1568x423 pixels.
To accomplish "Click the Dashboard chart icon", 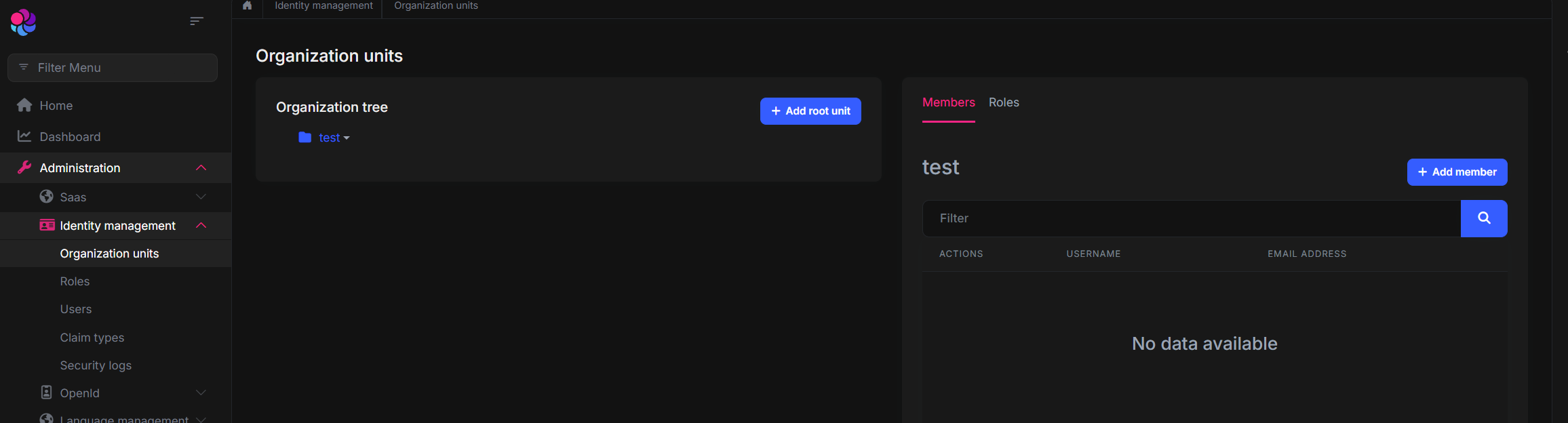I will (24, 136).
